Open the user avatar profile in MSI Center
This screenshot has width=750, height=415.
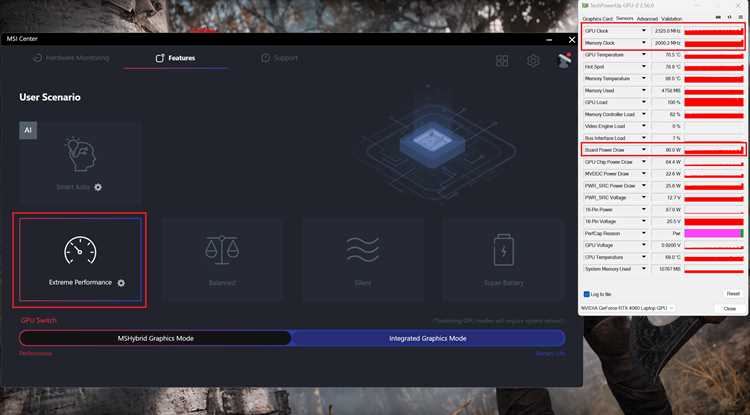(564, 60)
